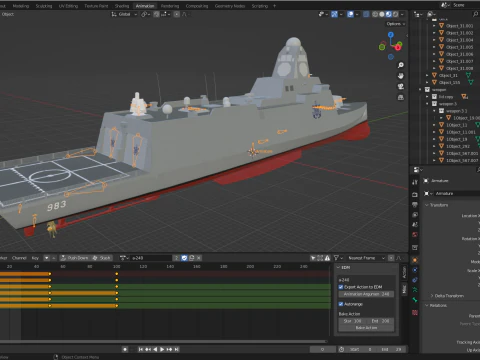This screenshot has width=480, height=360.
Task: Toggle the auto keying record button
Action: click(125, 349)
